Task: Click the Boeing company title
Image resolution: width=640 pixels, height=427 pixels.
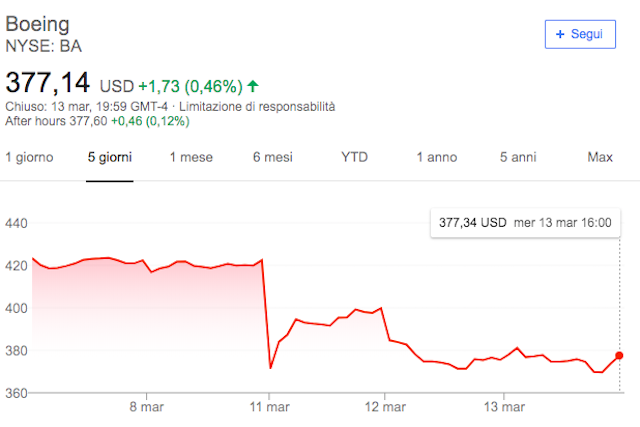Action: coord(36,22)
